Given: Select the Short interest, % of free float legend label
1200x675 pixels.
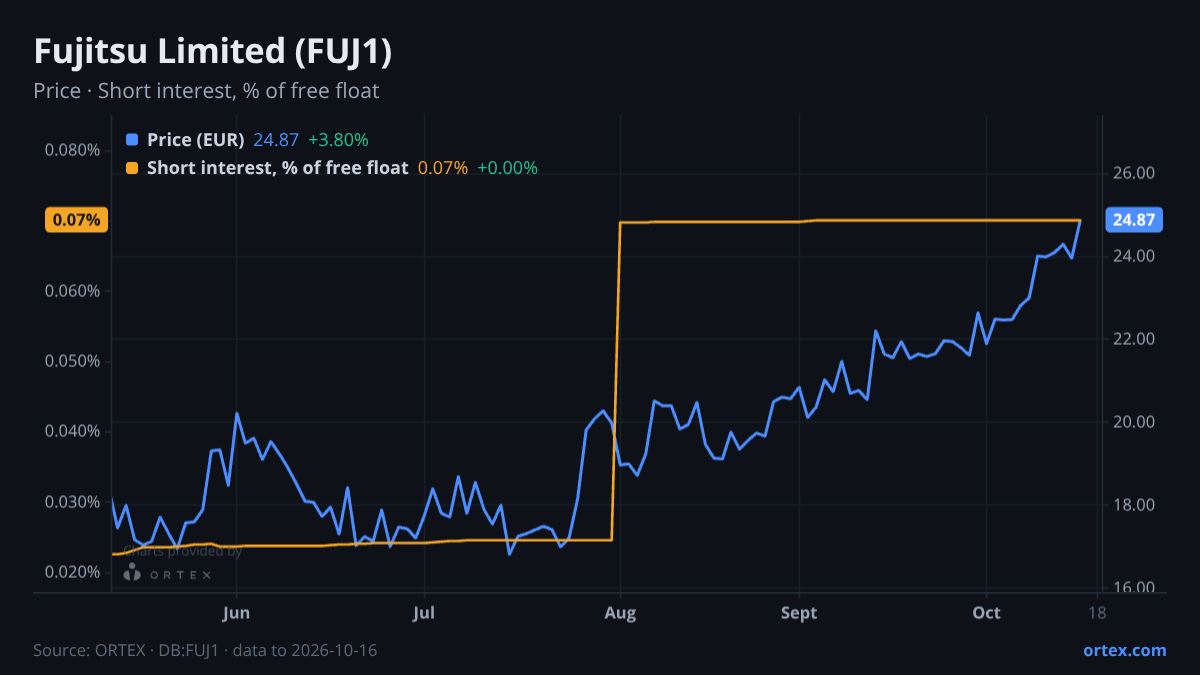Looking at the screenshot, I should [x=278, y=168].
